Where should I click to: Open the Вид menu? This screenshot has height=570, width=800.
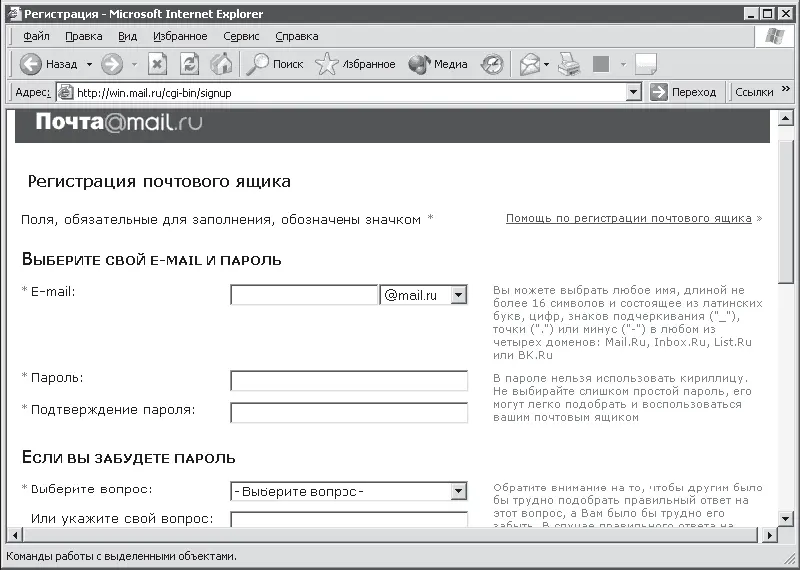tap(128, 36)
